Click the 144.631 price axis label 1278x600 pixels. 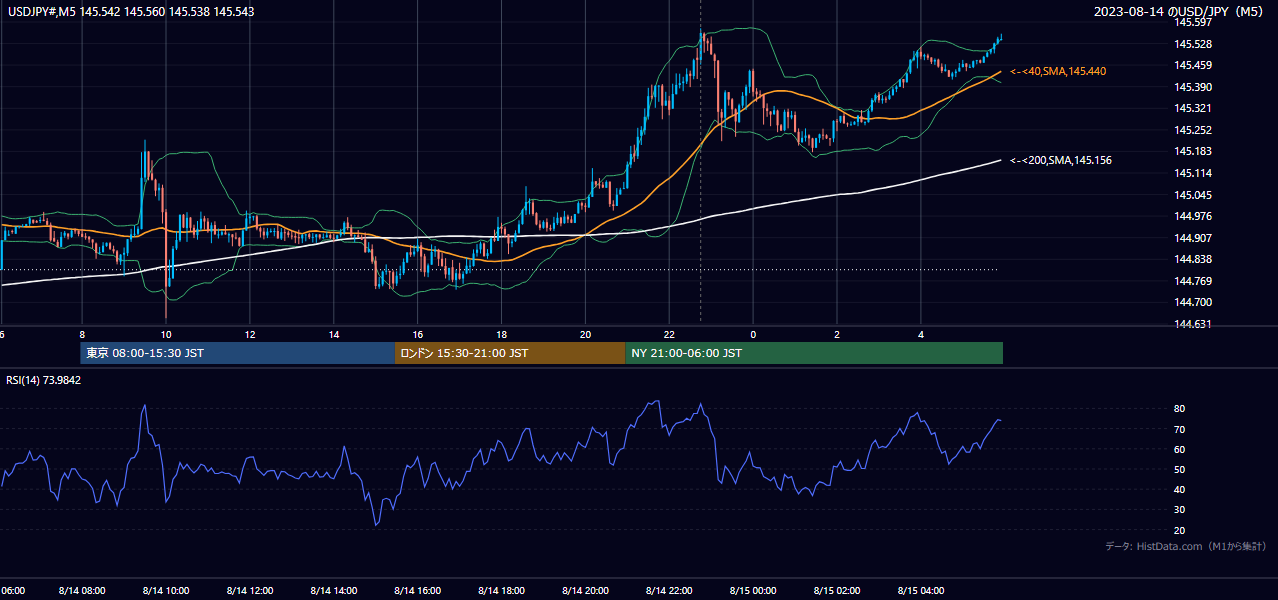pos(1193,324)
